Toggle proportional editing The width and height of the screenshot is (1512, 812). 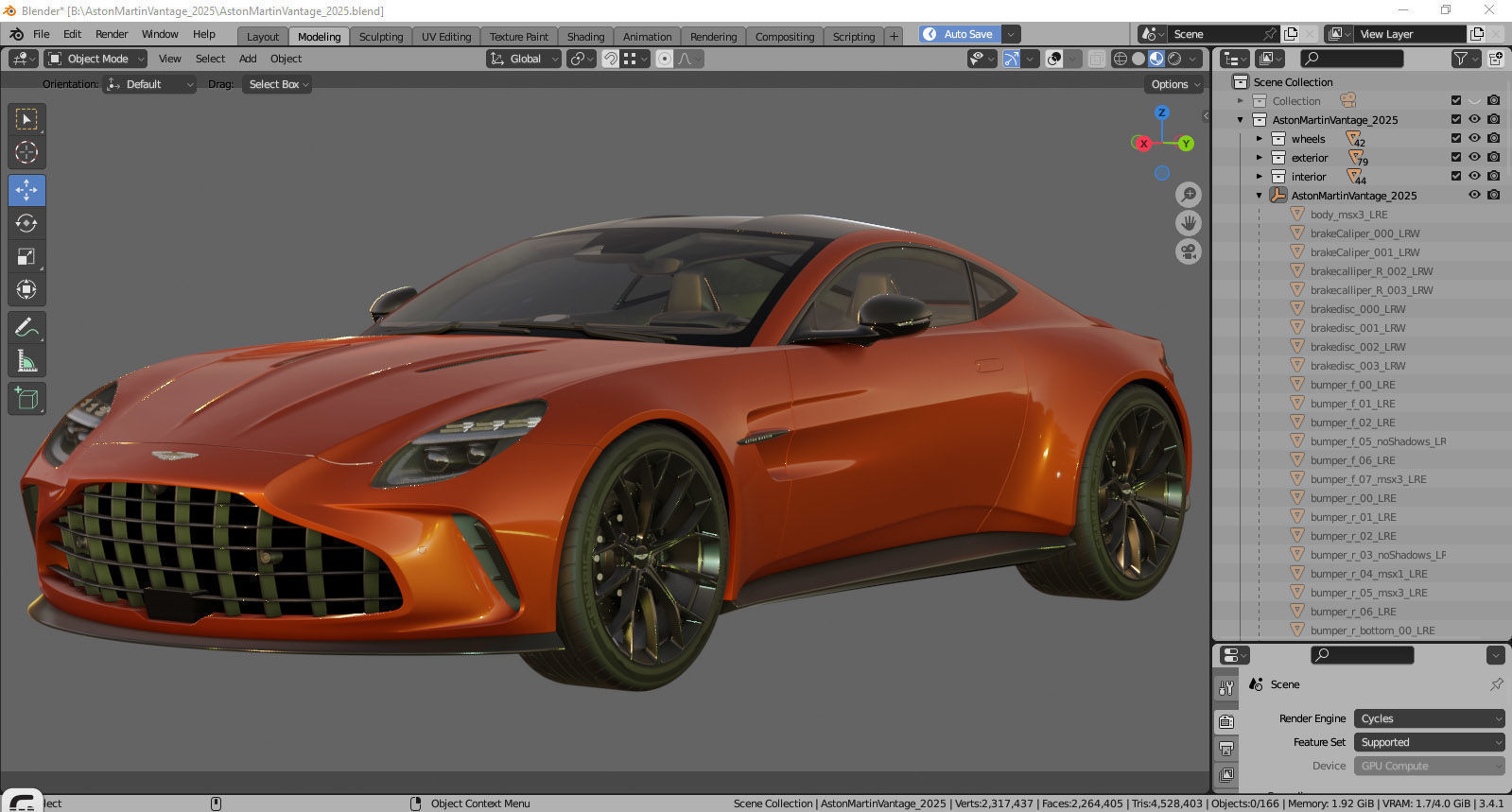665,59
